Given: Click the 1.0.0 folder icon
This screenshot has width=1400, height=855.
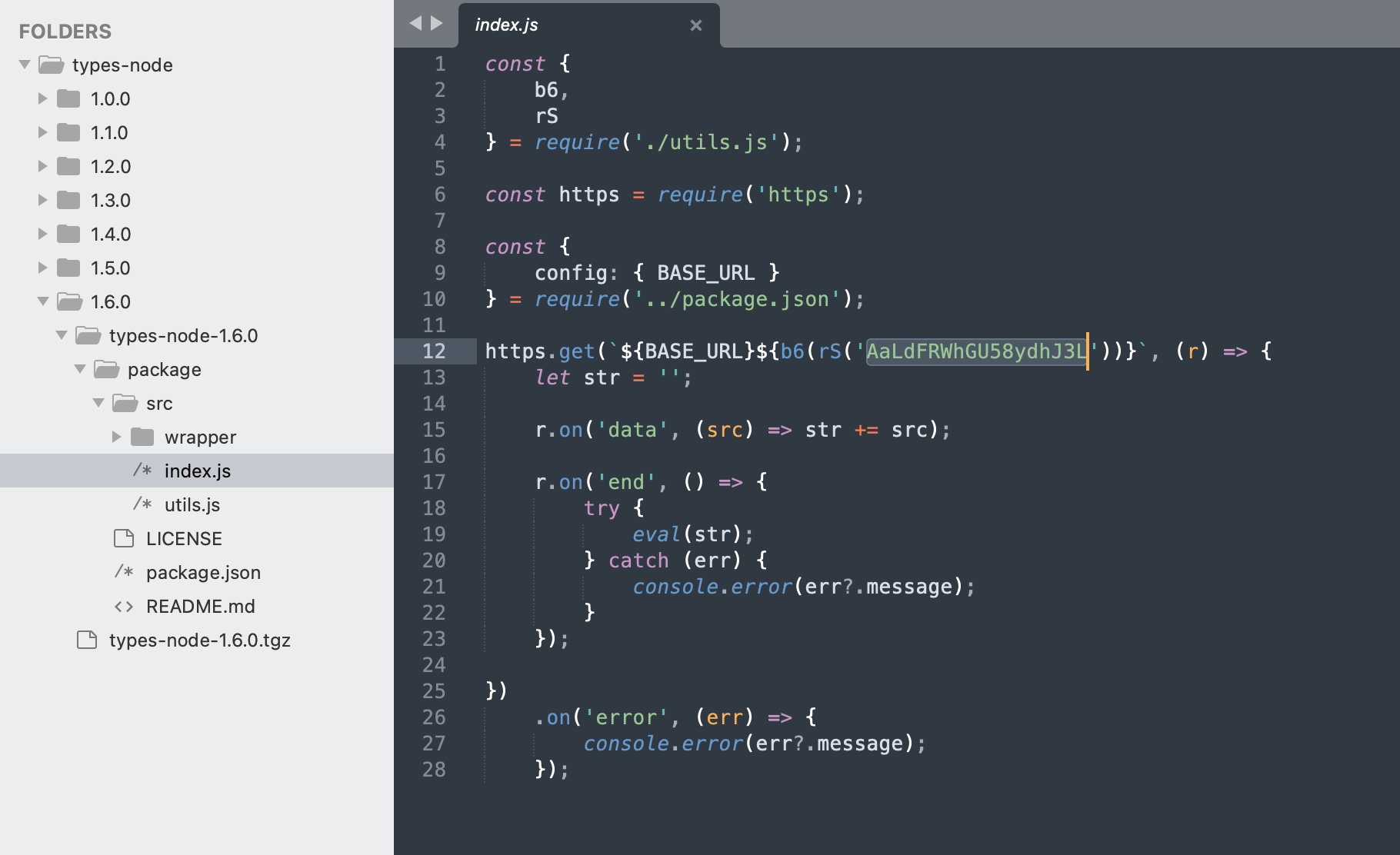Looking at the screenshot, I should pos(68,98).
